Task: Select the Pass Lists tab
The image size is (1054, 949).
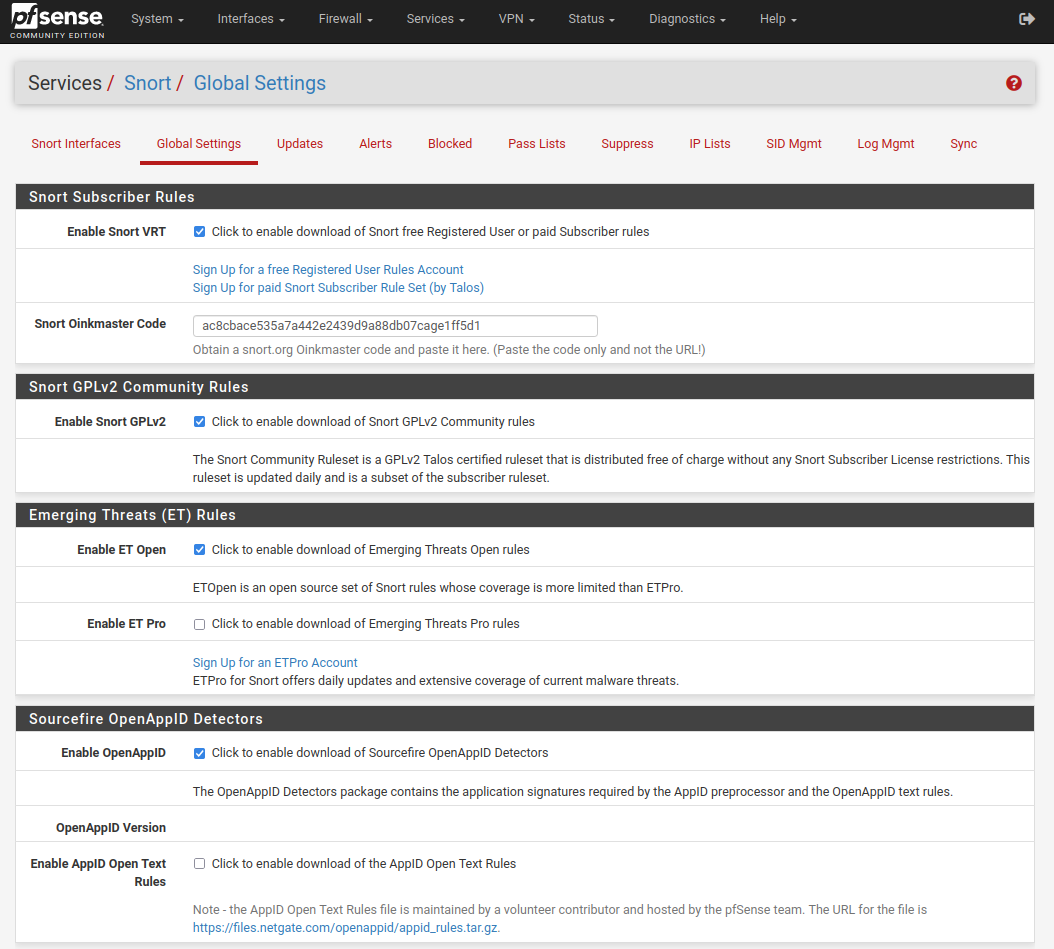Action: point(536,143)
